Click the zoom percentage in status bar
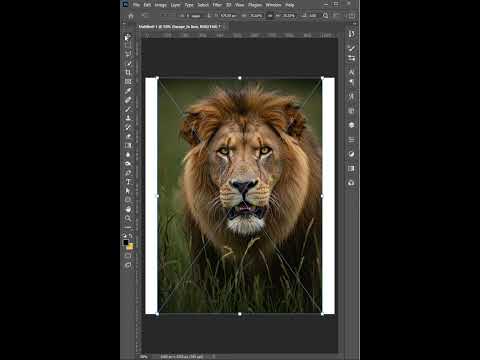This screenshot has width=480, height=360. [144, 357]
